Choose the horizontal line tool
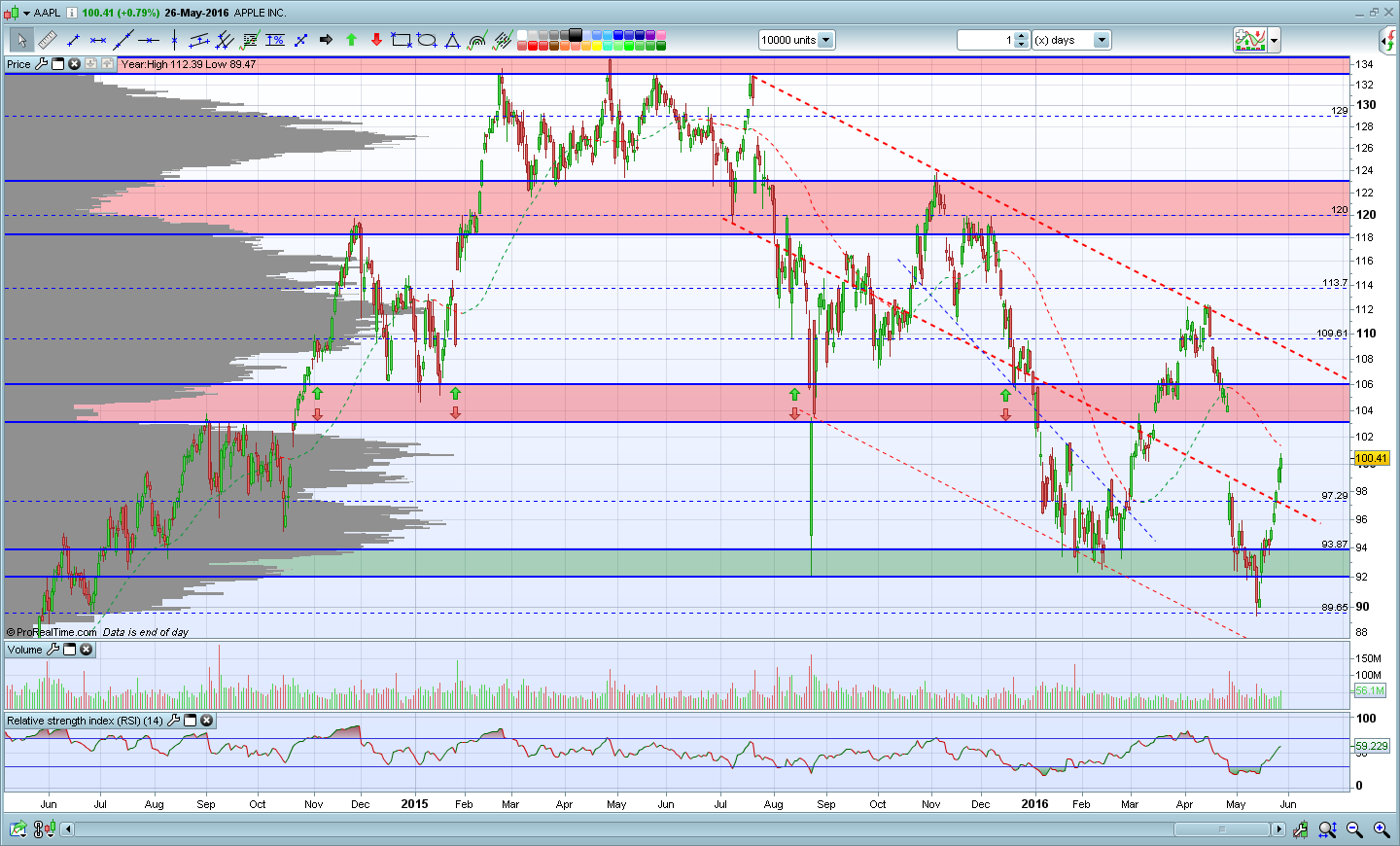This screenshot has height=846, width=1400. coord(149,40)
